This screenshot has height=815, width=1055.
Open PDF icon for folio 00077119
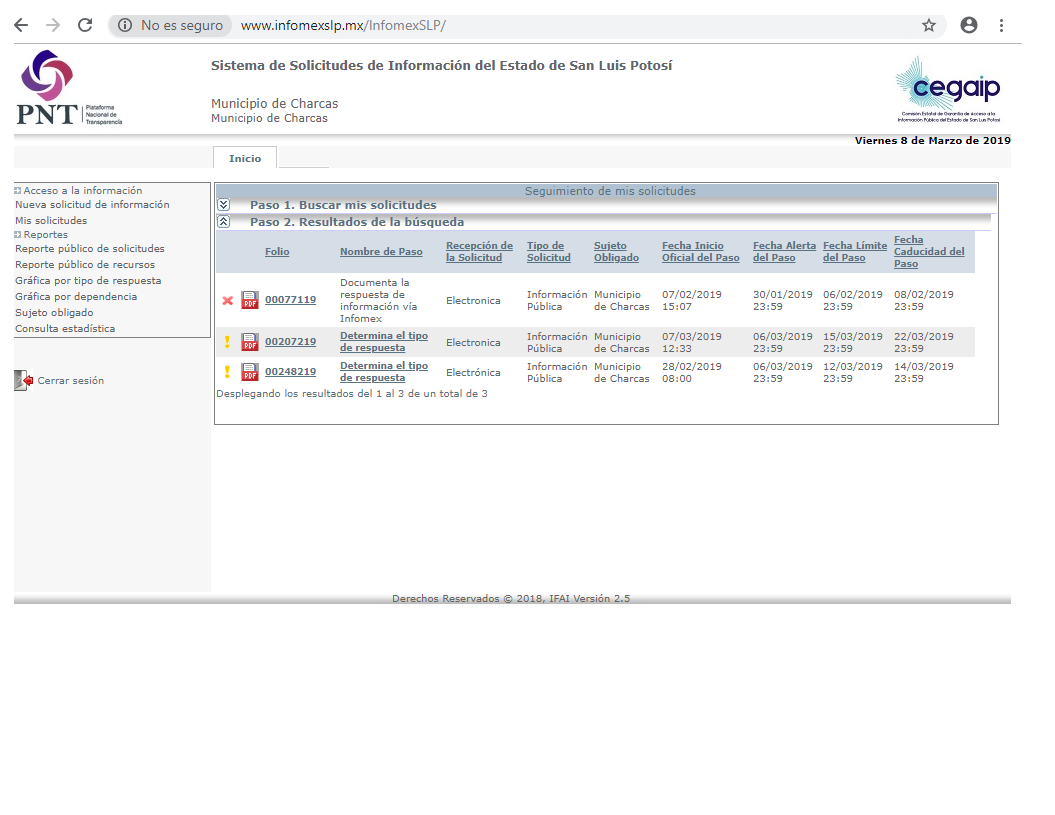[250, 300]
